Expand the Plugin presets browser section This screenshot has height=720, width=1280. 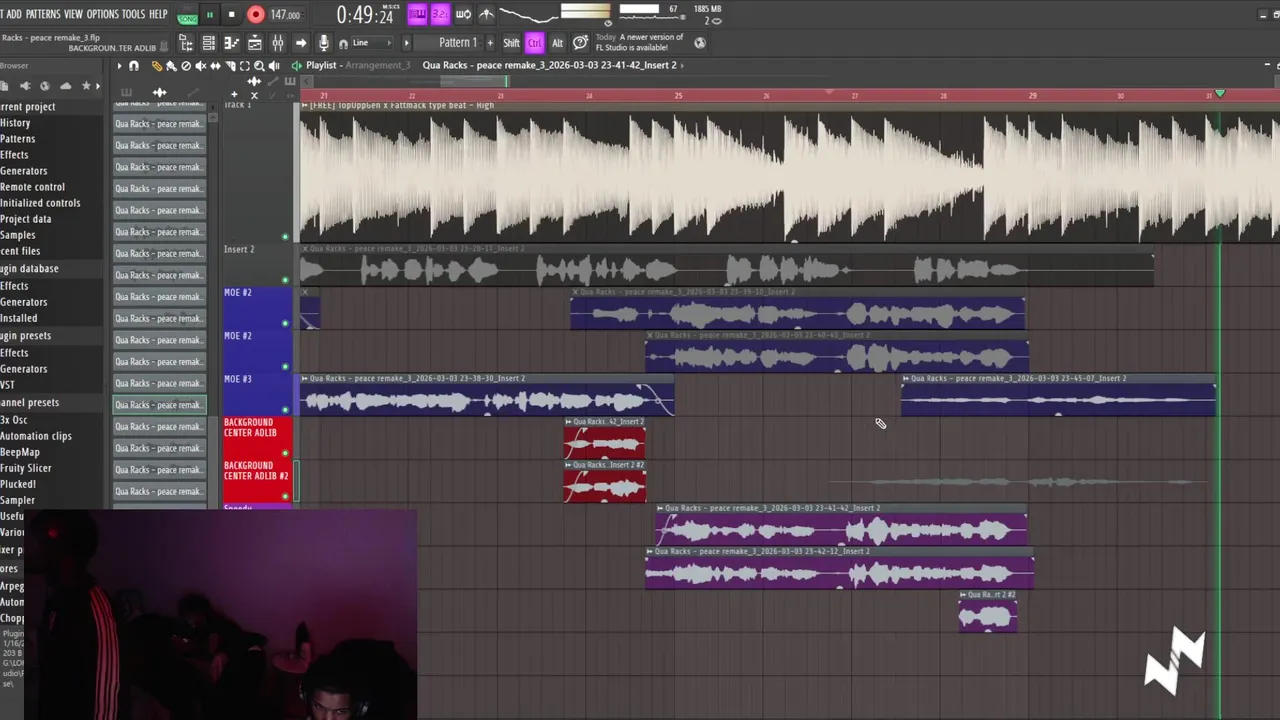(x=28, y=336)
